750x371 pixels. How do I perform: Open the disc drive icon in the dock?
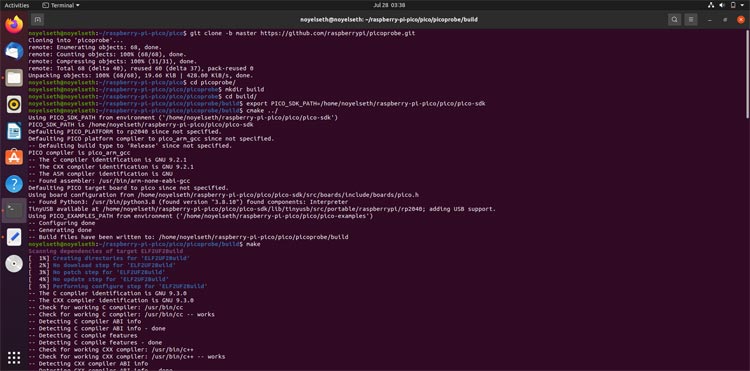click(14, 263)
